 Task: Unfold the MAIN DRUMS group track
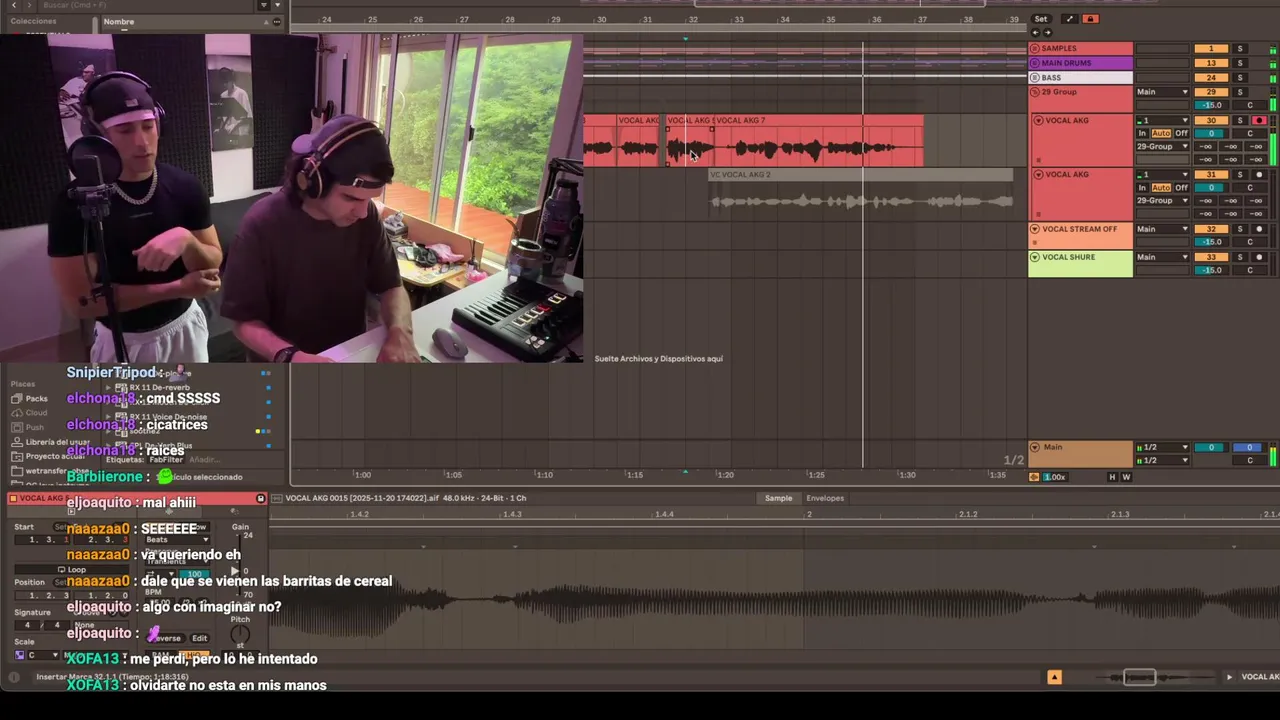pos(1035,63)
